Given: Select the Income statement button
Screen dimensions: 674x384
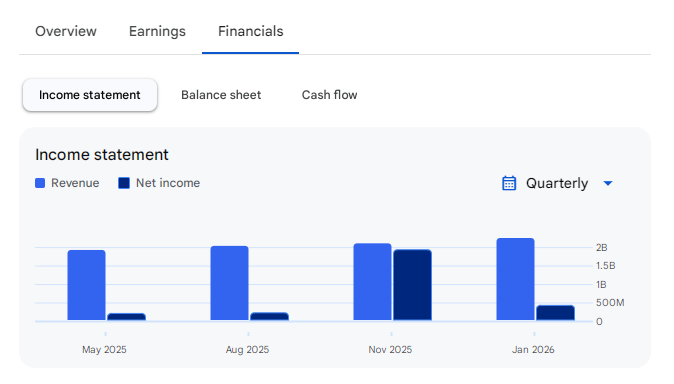Looking at the screenshot, I should 90,95.
